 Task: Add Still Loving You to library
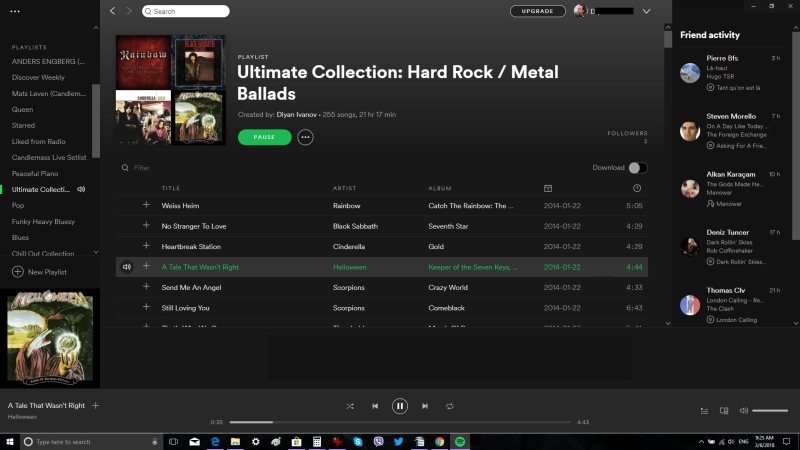(x=146, y=307)
